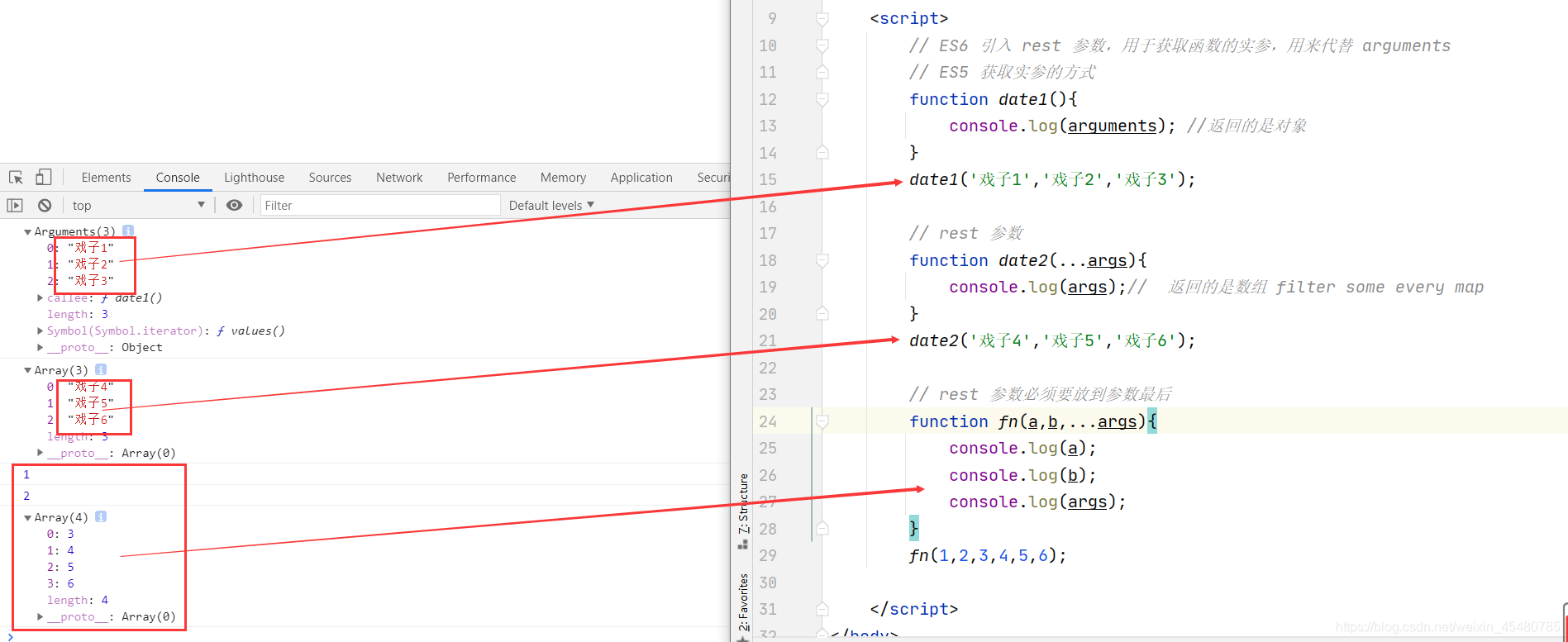Click the console Filter field

click(x=380, y=205)
